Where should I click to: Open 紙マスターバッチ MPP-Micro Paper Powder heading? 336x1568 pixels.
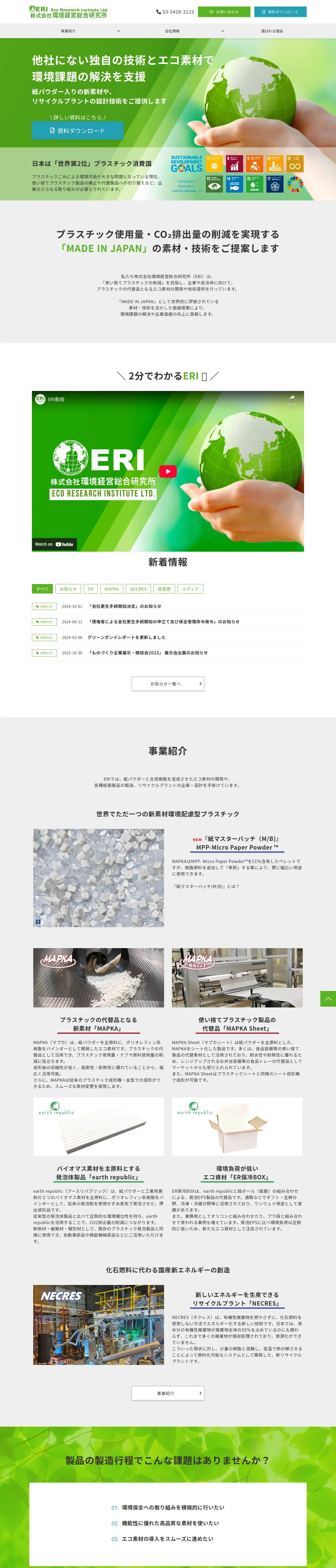(237, 843)
